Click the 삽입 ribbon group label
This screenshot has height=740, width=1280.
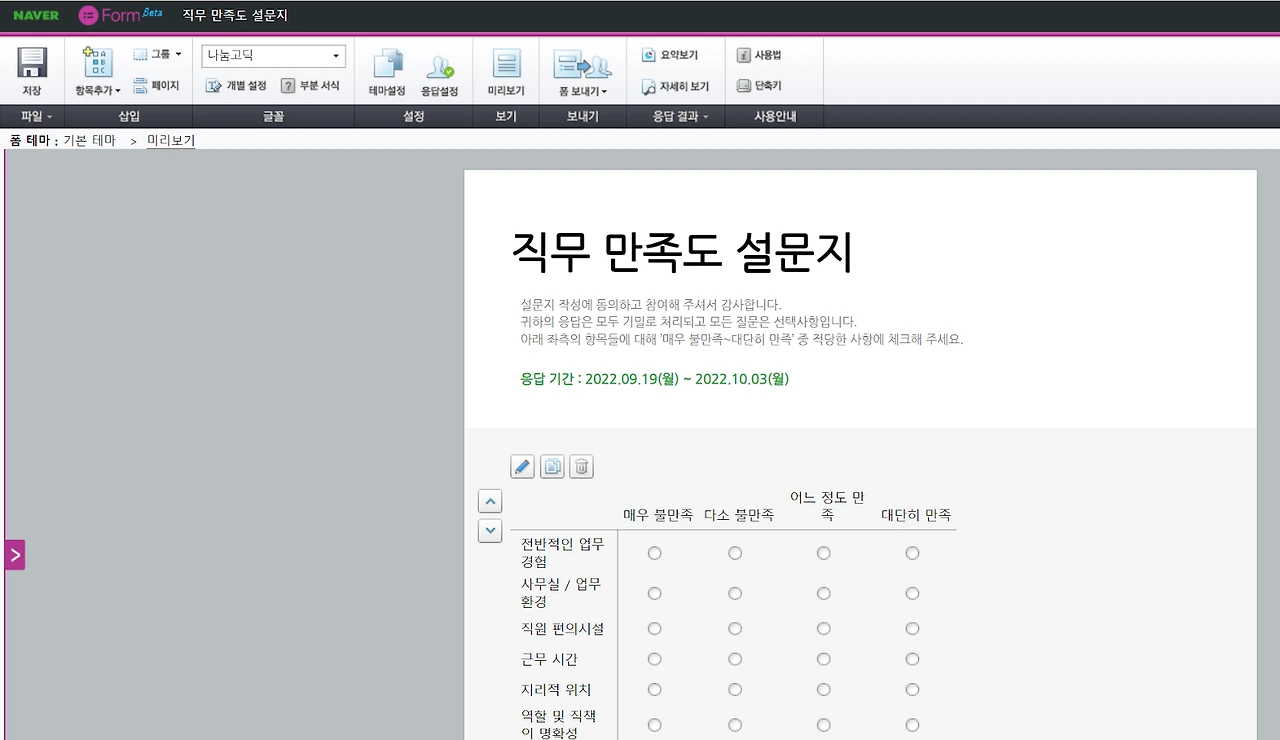[x=129, y=117]
